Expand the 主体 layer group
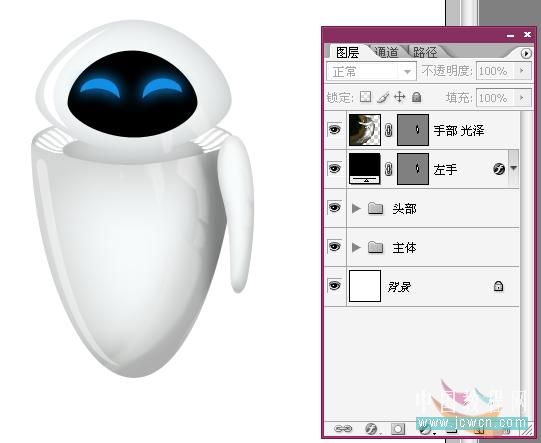Image resolution: width=541 pixels, height=443 pixels. (x=356, y=247)
